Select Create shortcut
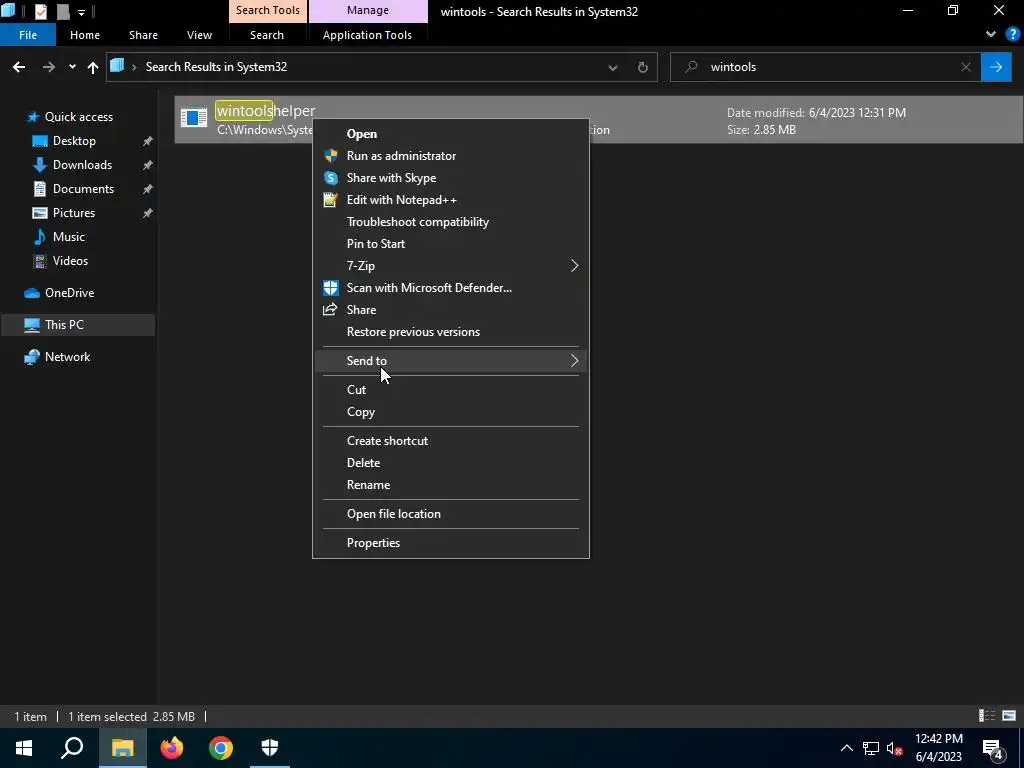Viewport: 1024px width, 768px height. [451, 441]
